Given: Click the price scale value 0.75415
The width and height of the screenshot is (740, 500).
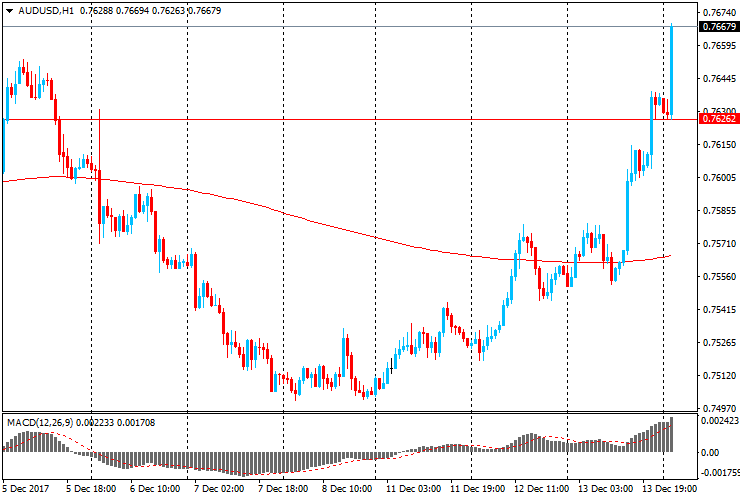Looking at the screenshot, I should [x=719, y=310].
